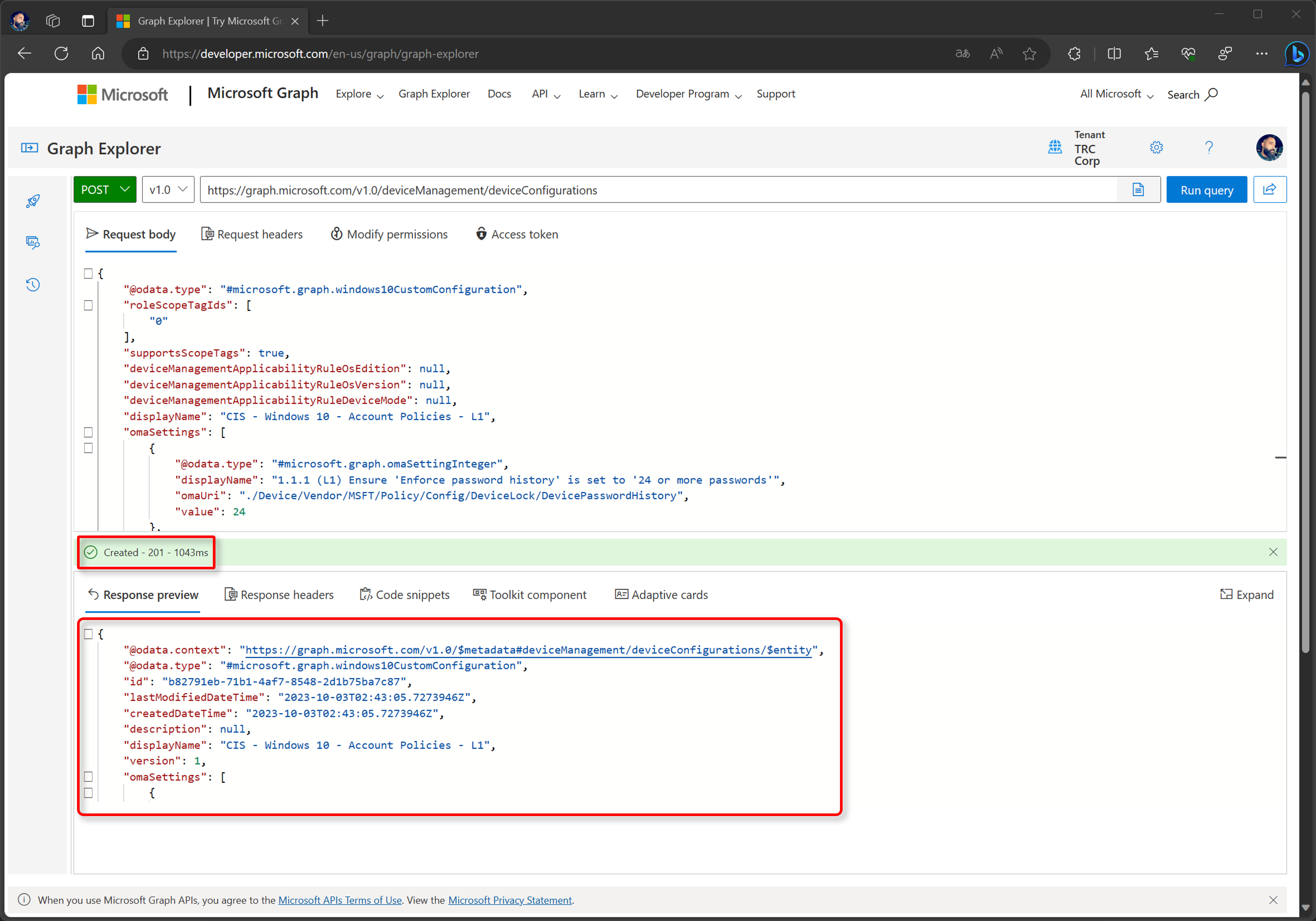The height and width of the screenshot is (921, 1316).
Task: Switch to the Request headers tab
Action: tap(252, 234)
